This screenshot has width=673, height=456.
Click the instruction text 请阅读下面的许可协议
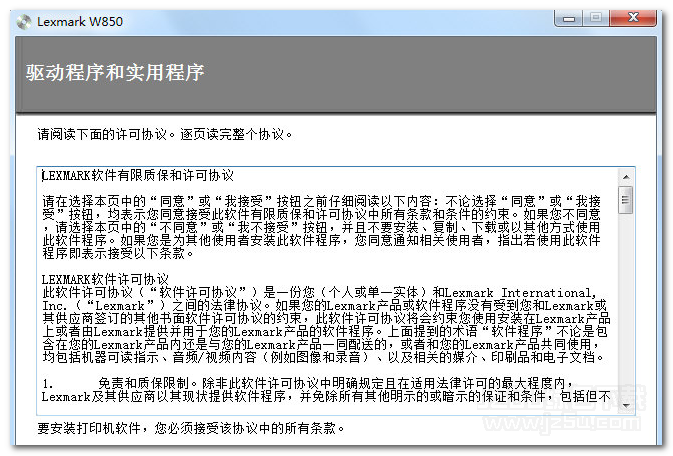pos(102,134)
